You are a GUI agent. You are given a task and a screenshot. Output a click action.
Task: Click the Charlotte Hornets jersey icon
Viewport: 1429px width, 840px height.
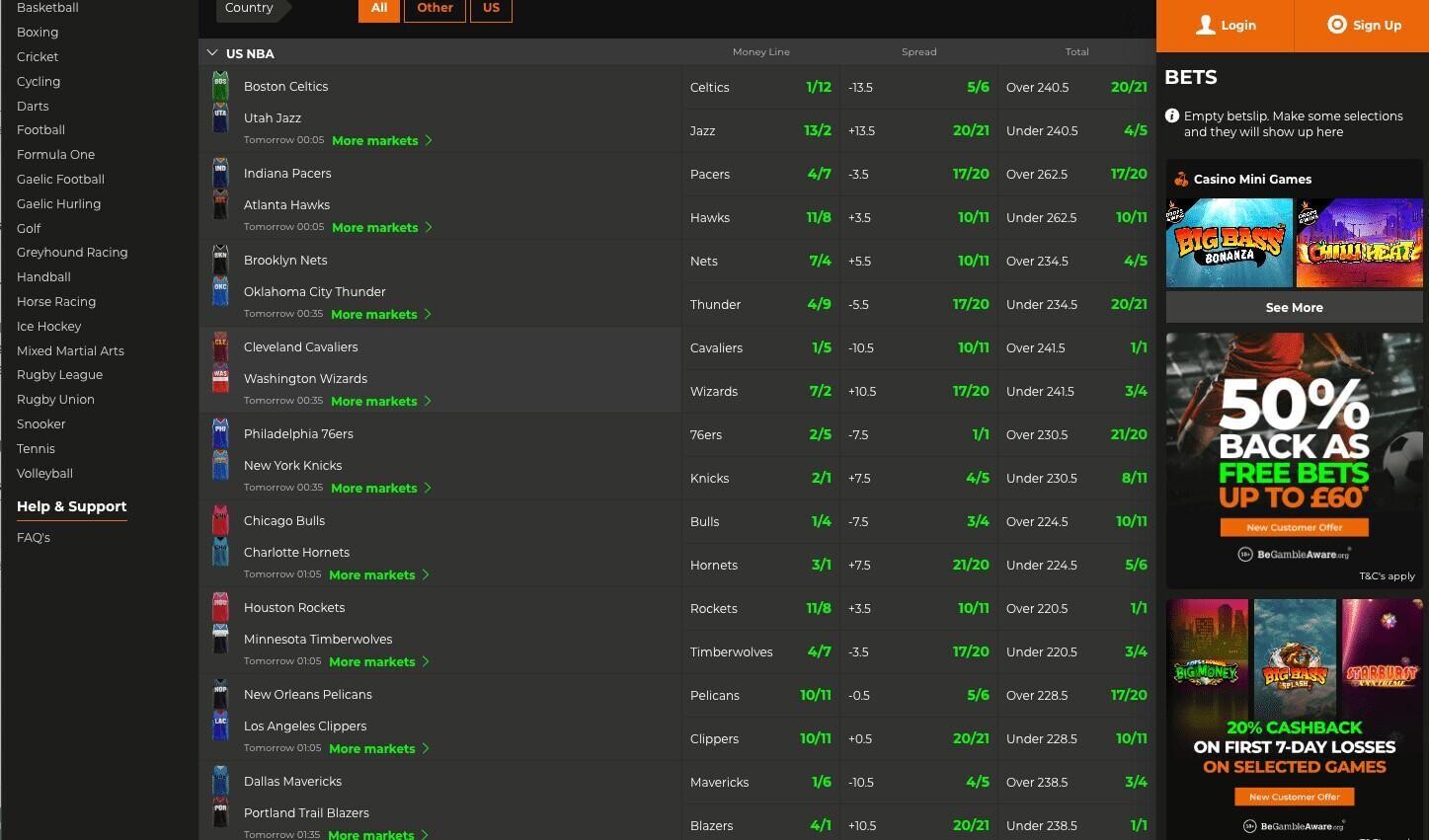(220, 552)
